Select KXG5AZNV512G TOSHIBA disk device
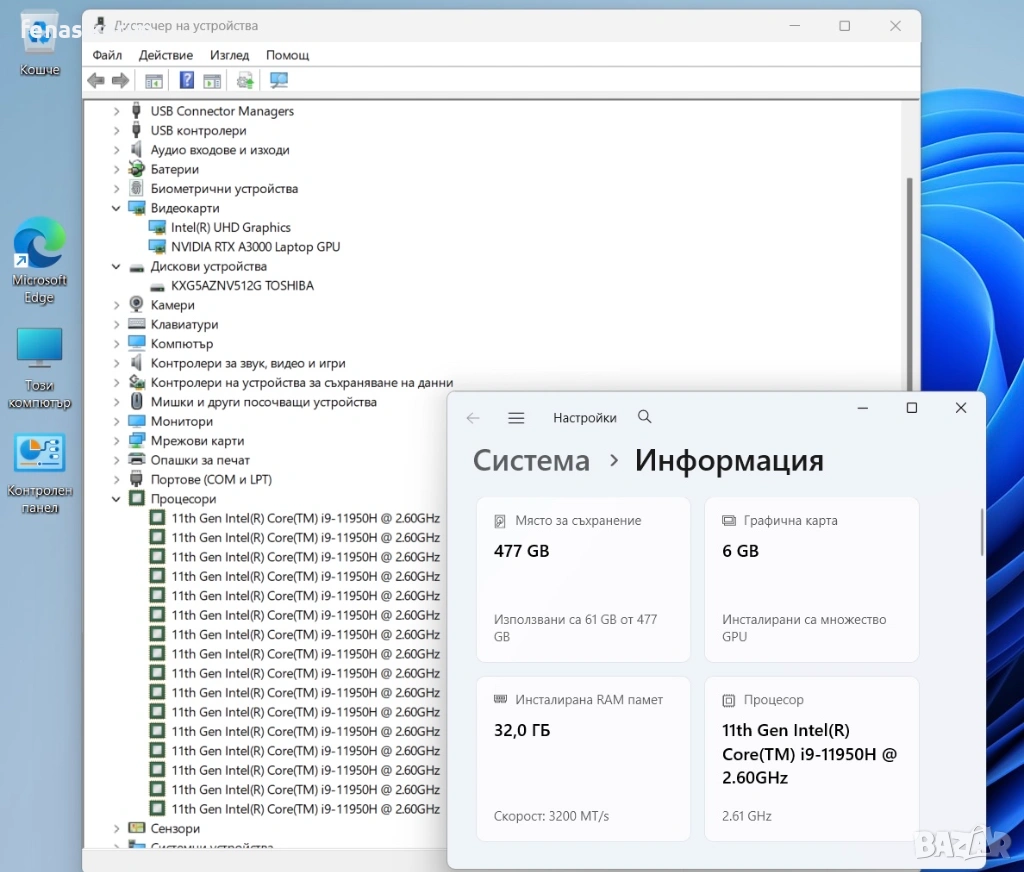The width and height of the screenshot is (1024, 872). tap(242, 286)
